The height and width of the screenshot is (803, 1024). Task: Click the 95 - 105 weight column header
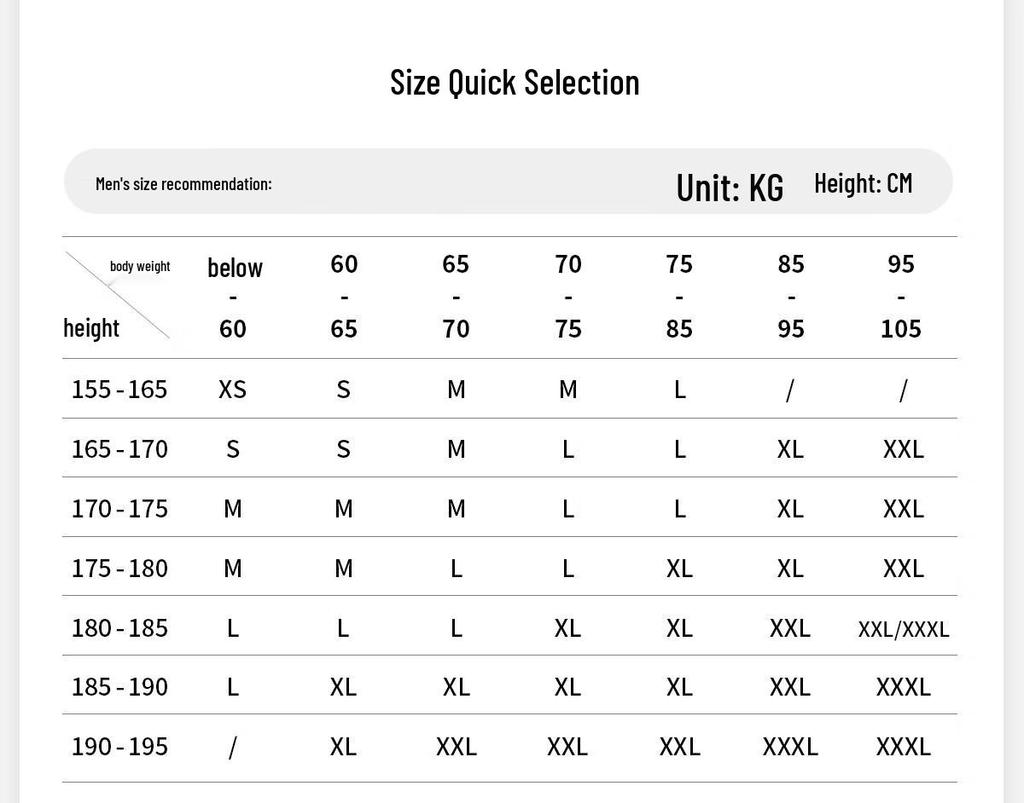point(901,296)
